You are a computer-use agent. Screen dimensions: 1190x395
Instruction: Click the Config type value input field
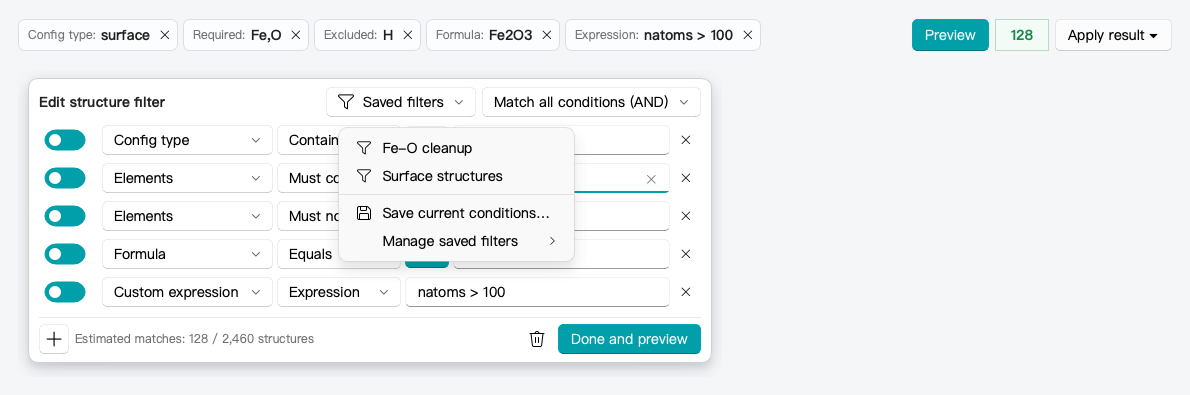tap(622, 140)
